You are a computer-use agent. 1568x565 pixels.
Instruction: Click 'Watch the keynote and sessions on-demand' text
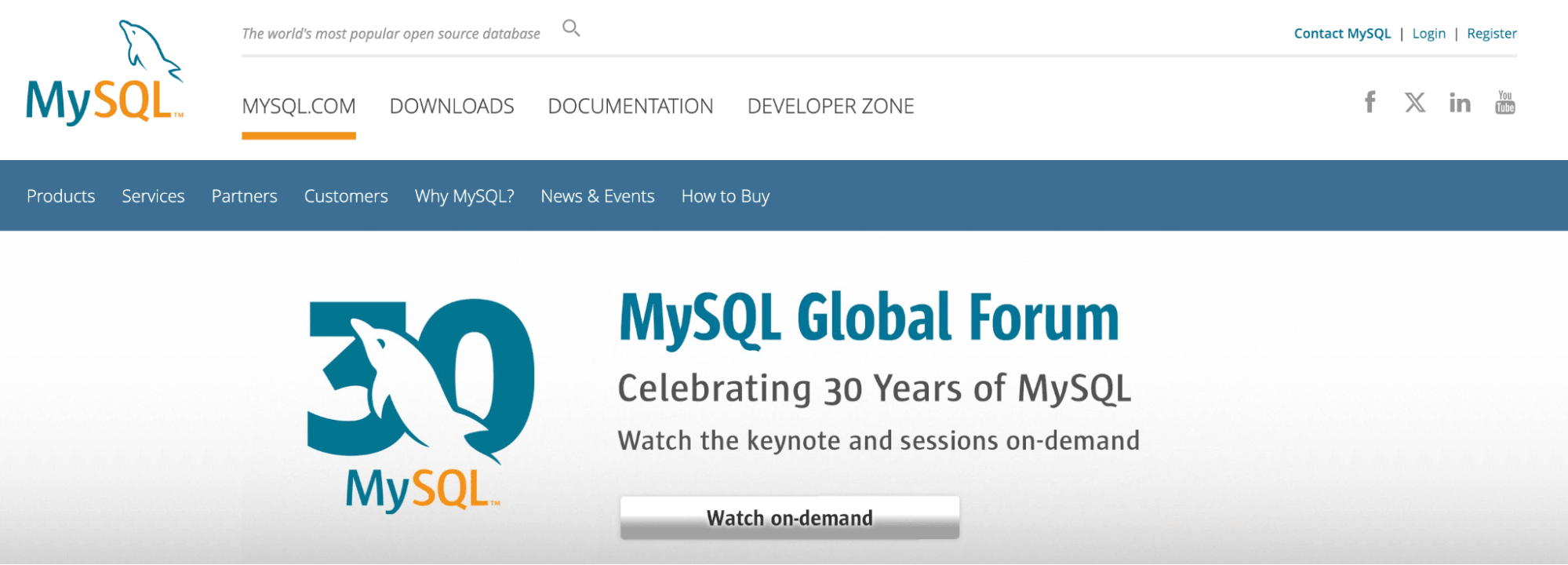[879, 440]
